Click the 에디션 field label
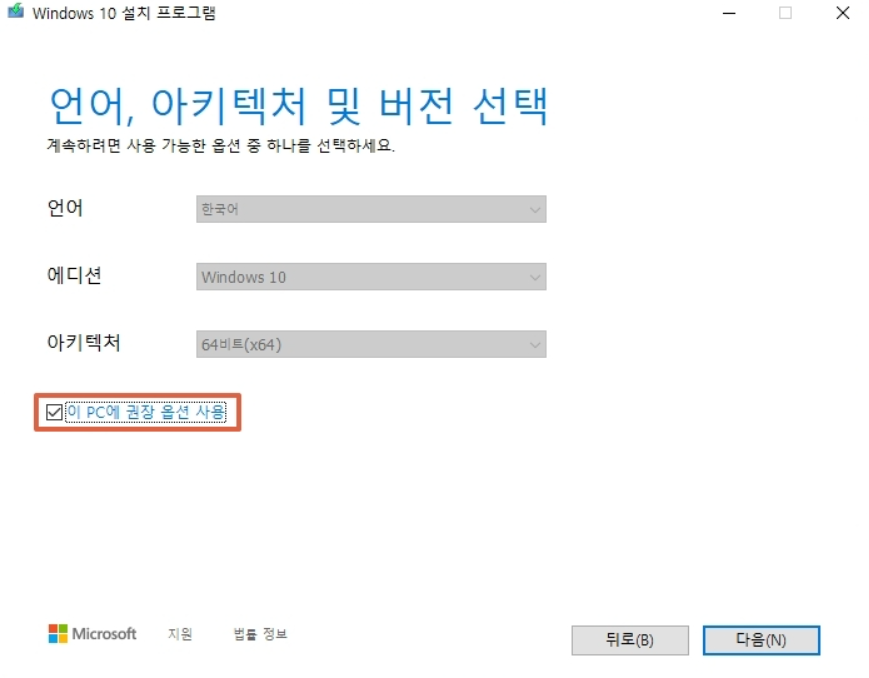869x678 pixels. click(74, 276)
